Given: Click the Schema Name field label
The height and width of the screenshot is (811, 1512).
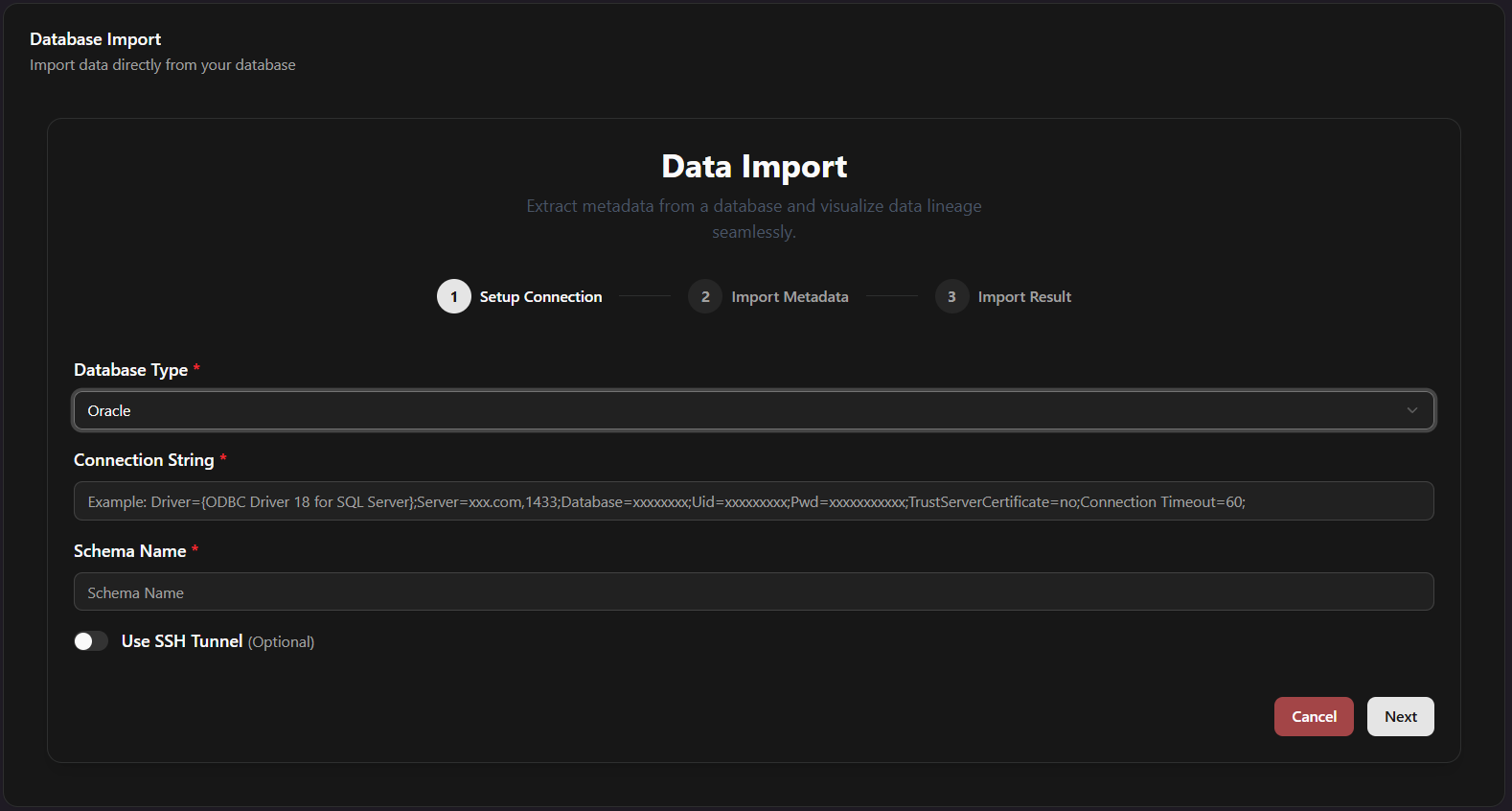Looking at the screenshot, I should click(129, 551).
